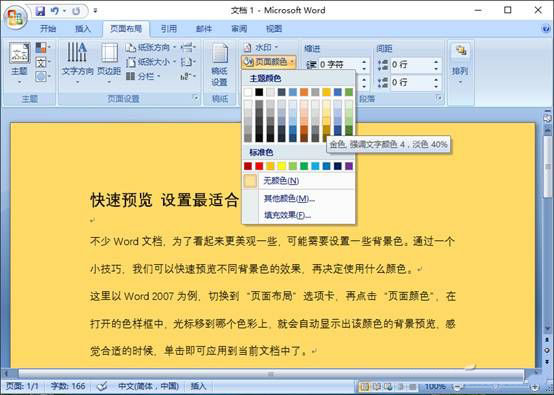Click the 文字方向 text direction button
554x395 pixels.
[77, 64]
